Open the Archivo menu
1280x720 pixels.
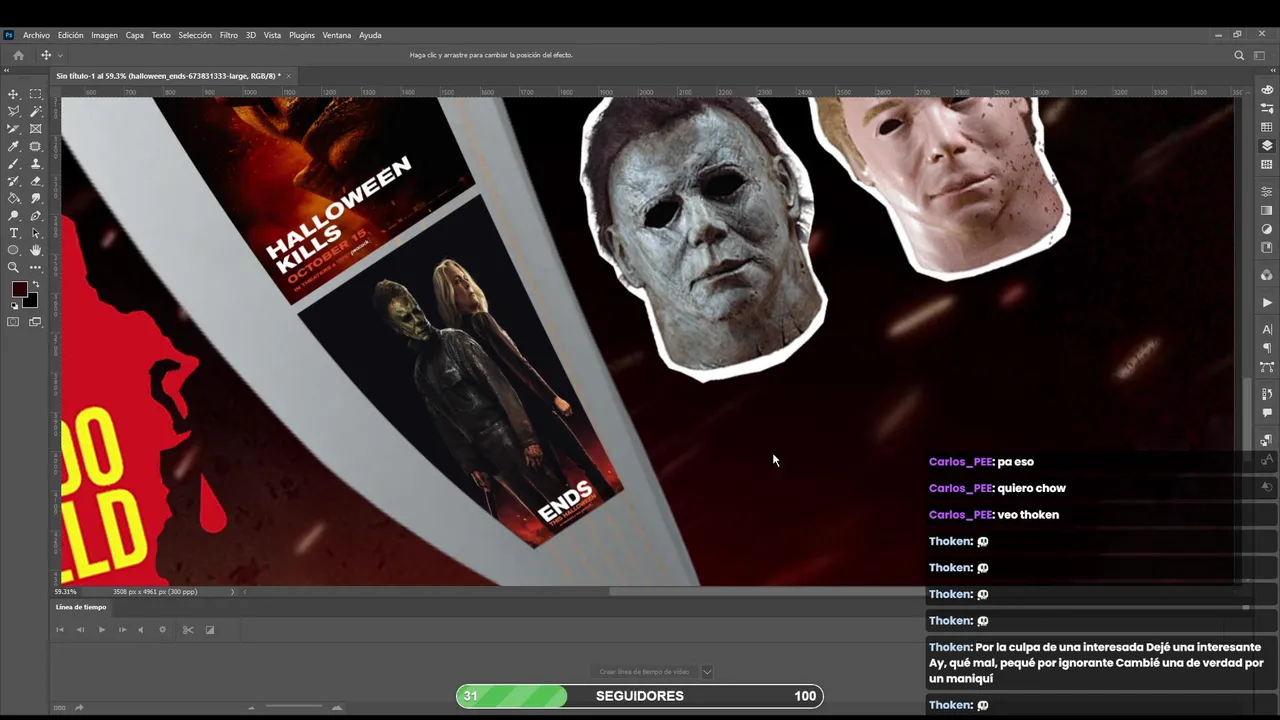pos(36,35)
